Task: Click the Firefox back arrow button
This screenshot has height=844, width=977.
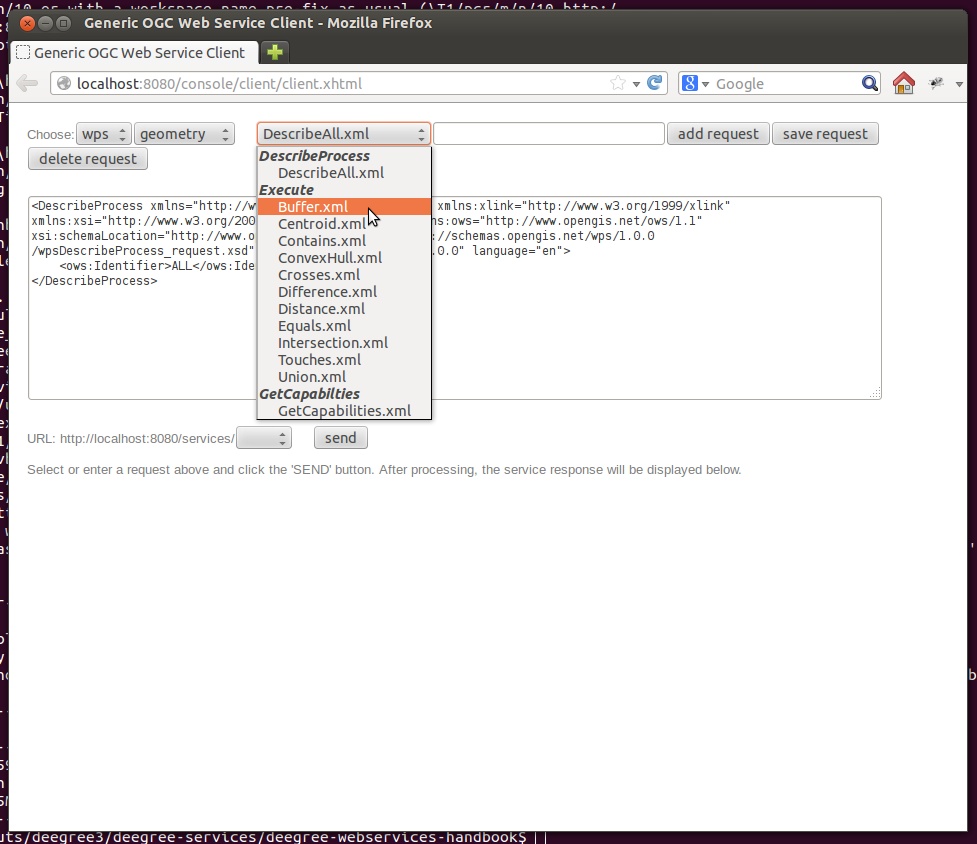Action: [27, 83]
